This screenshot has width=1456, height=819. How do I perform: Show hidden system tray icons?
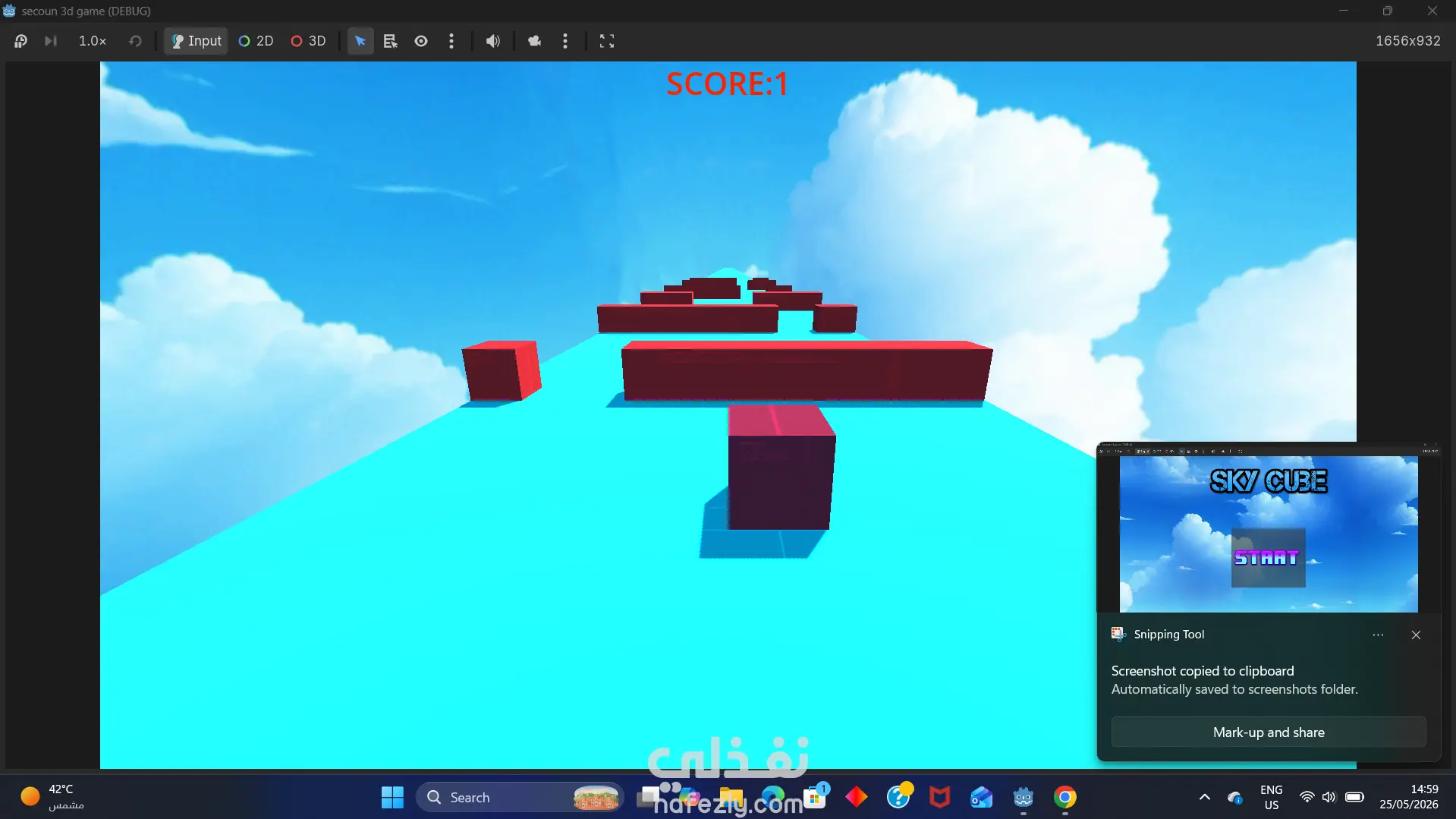click(1204, 797)
